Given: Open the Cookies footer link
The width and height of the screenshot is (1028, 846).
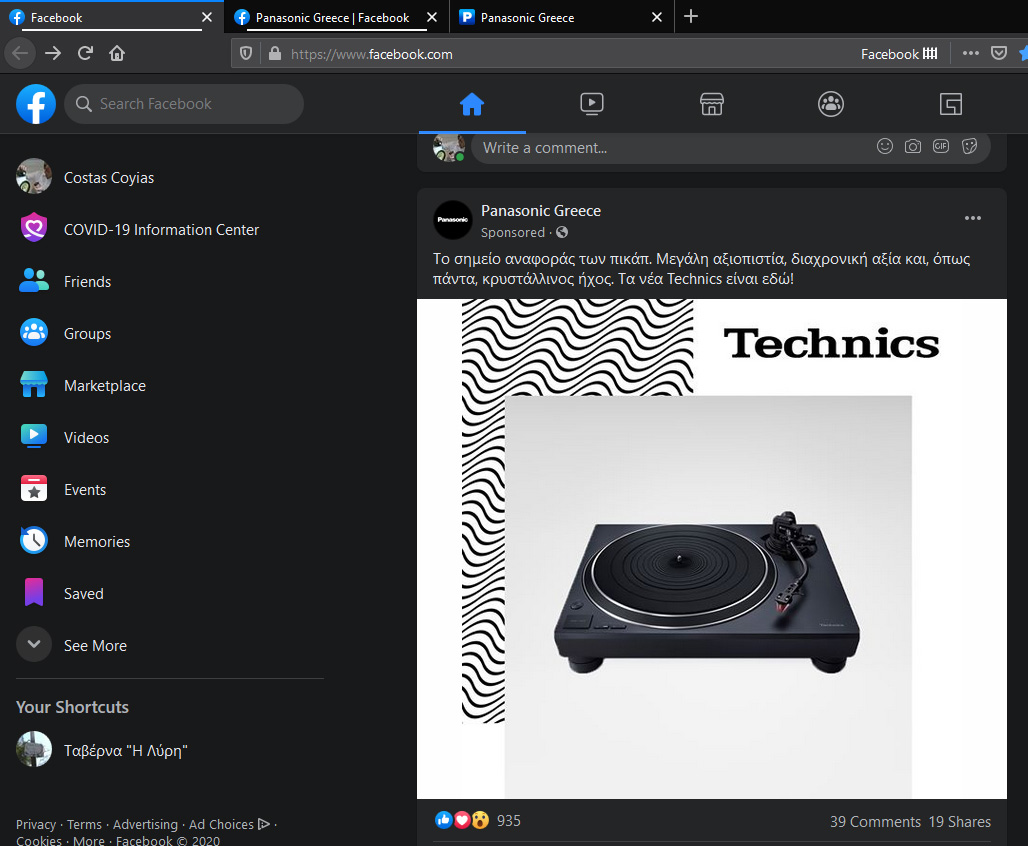Looking at the screenshot, I should click(x=39, y=840).
